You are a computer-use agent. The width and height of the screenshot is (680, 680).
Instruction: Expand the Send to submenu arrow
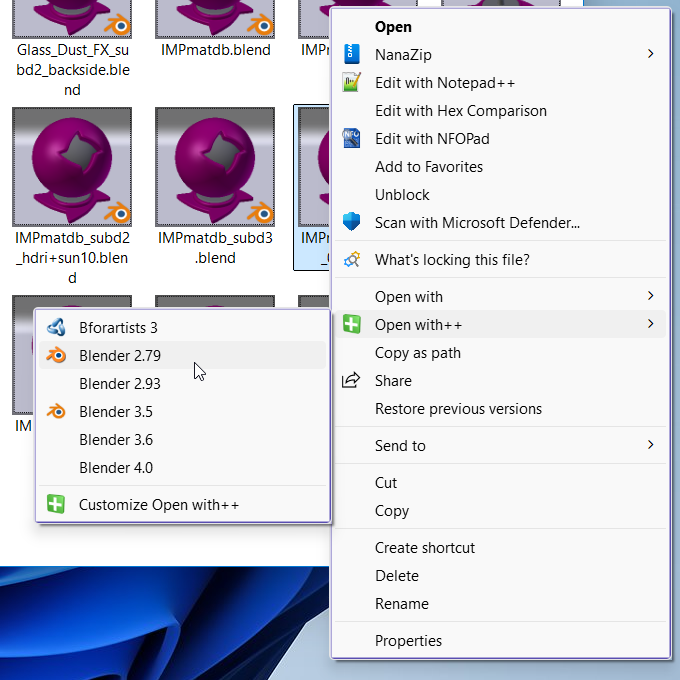[x=651, y=445]
